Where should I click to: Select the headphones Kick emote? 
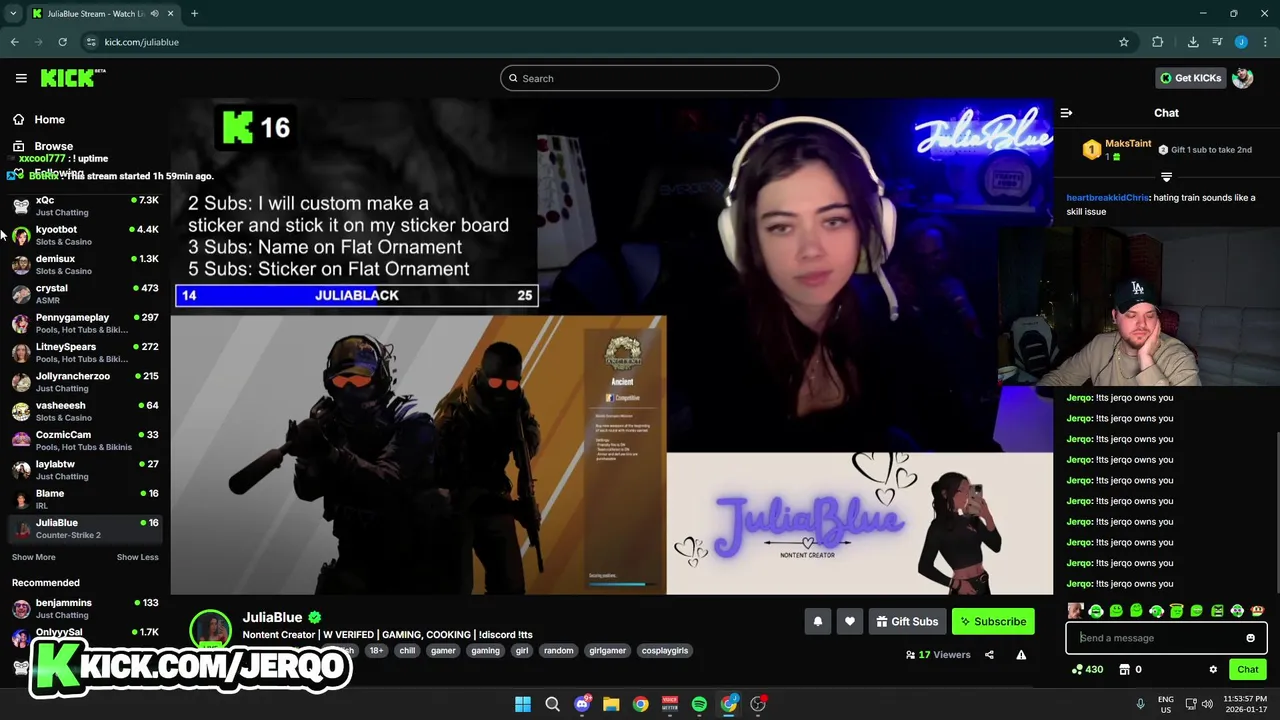tap(1096, 611)
